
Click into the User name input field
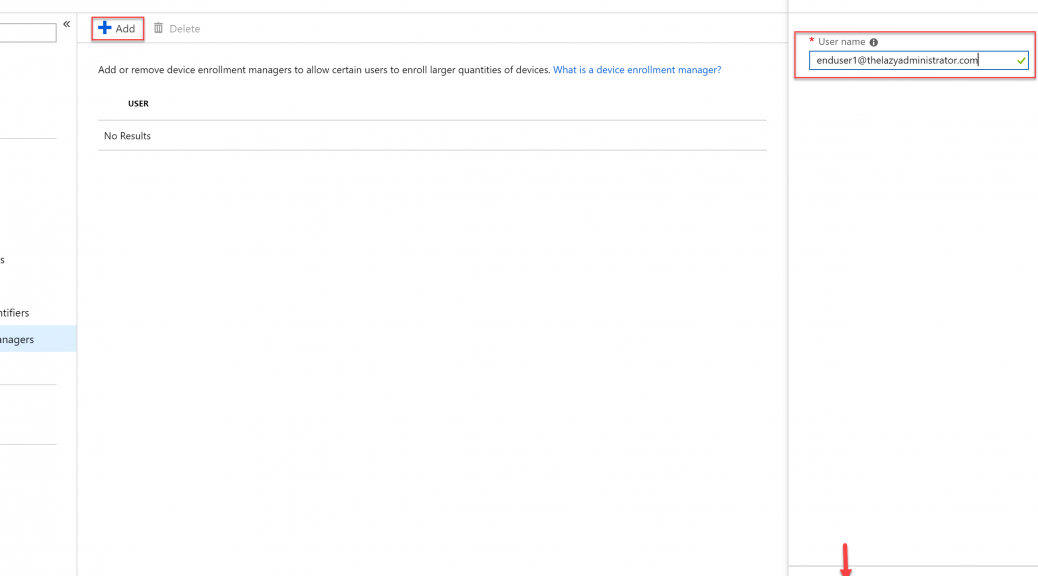pos(919,60)
